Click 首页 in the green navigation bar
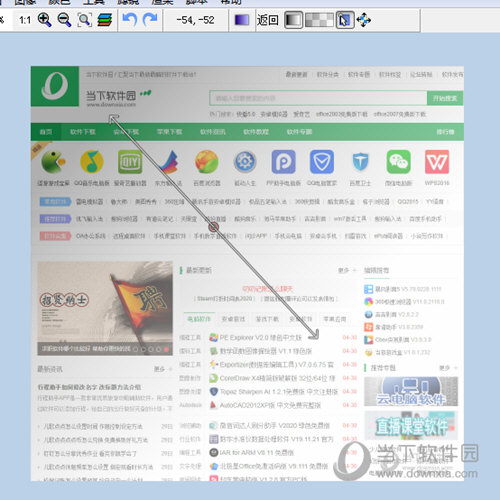The image size is (500, 500). click(46, 132)
